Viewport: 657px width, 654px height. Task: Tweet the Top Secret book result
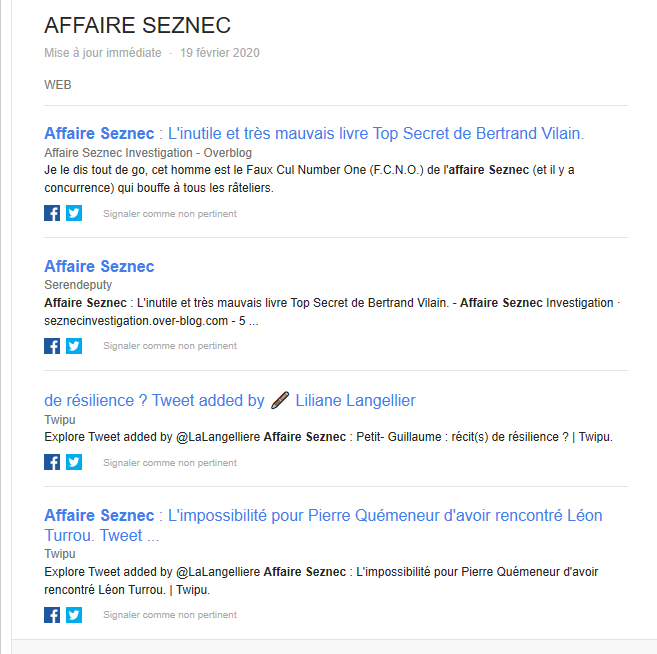[x=74, y=213]
